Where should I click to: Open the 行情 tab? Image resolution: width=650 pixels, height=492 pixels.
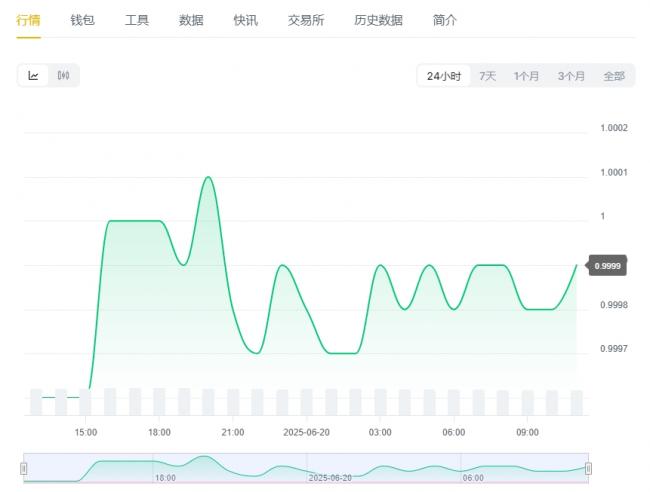pyautogui.click(x=28, y=20)
